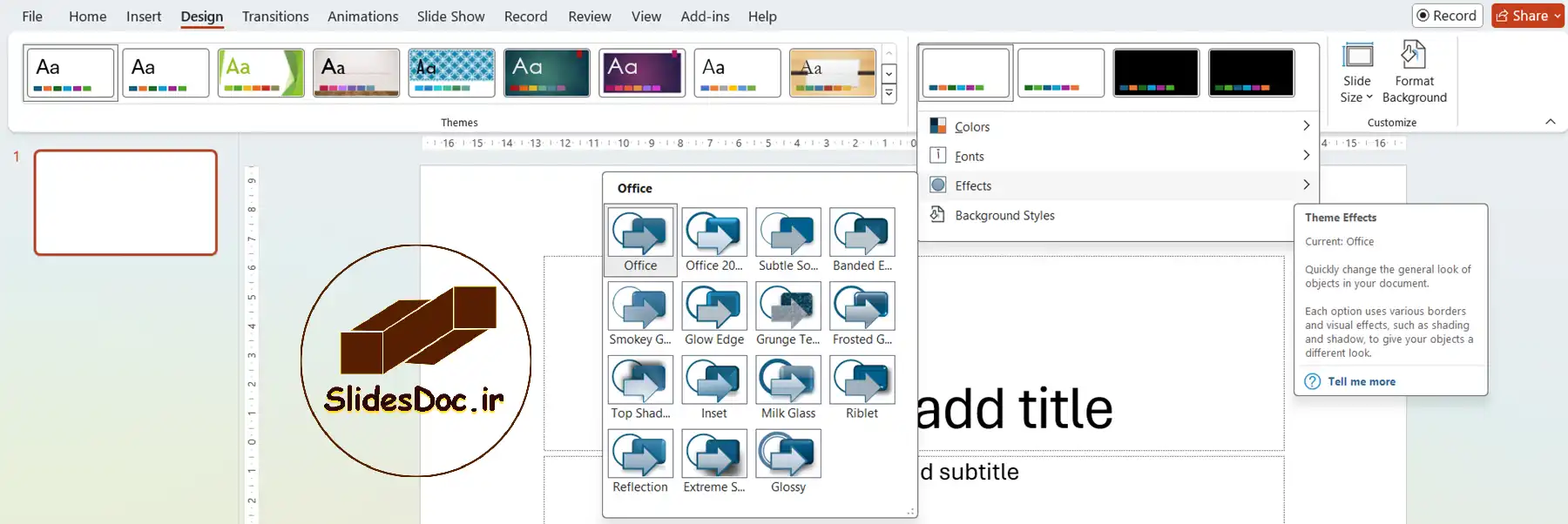Click the Tell me more link
This screenshot has height=524, width=1568.
coord(1361,381)
